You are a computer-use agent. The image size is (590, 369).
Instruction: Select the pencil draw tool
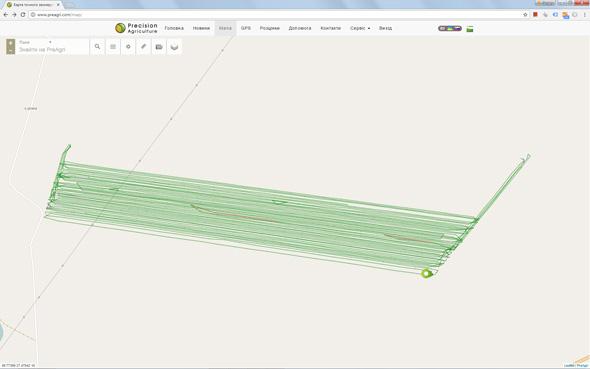pyautogui.click(x=143, y=47)
